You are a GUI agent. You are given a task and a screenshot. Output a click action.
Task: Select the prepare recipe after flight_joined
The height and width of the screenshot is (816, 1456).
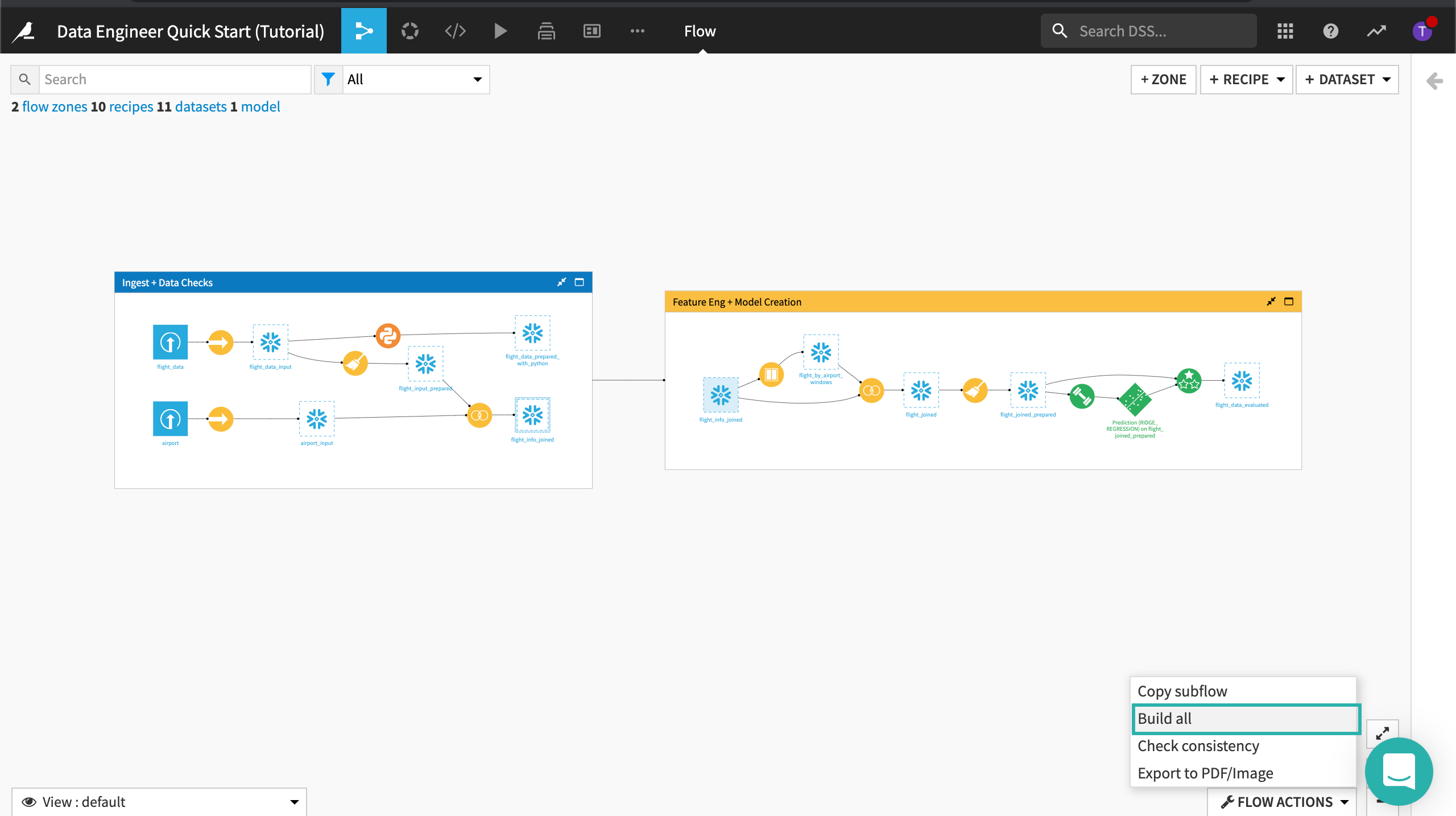975,390
